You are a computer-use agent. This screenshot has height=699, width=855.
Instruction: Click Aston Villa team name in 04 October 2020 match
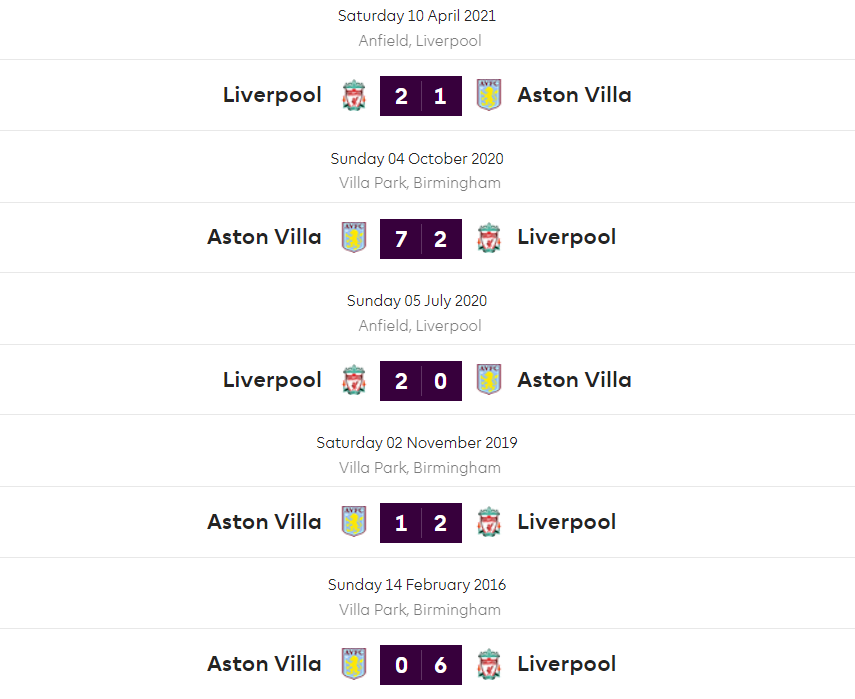click(264, 237)
